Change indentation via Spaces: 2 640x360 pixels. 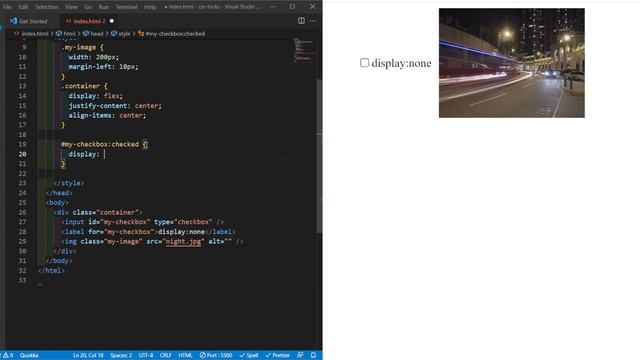[121, 355]
